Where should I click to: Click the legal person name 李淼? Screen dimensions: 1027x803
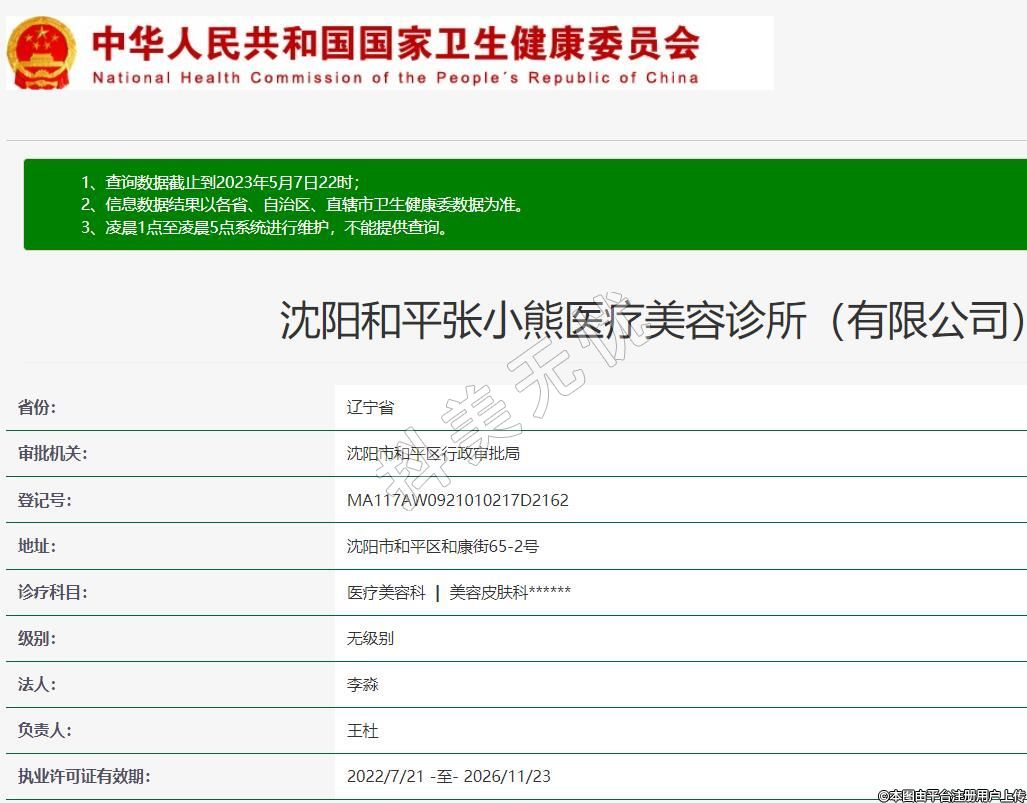coord(362,685)
